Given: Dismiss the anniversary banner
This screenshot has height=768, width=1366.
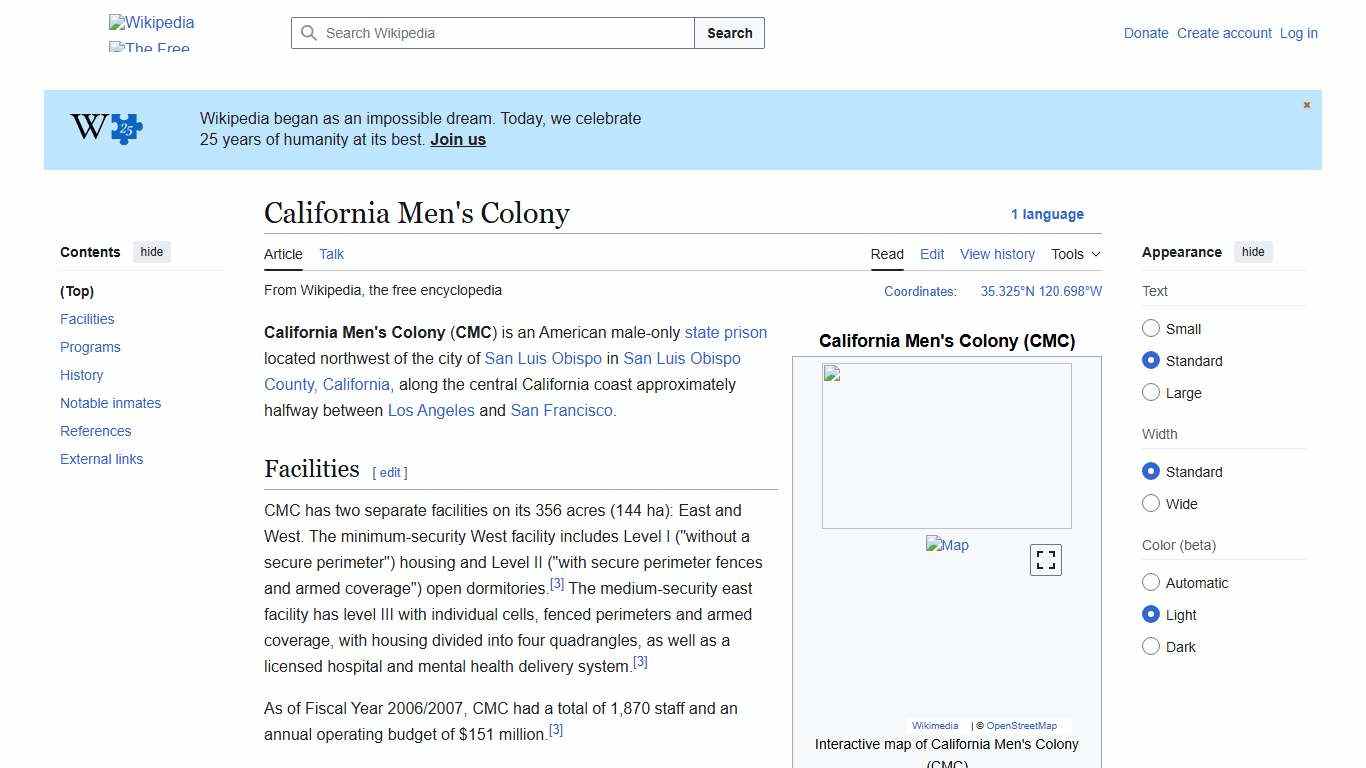Looking at the screenshot, I should coord(1306,104).
